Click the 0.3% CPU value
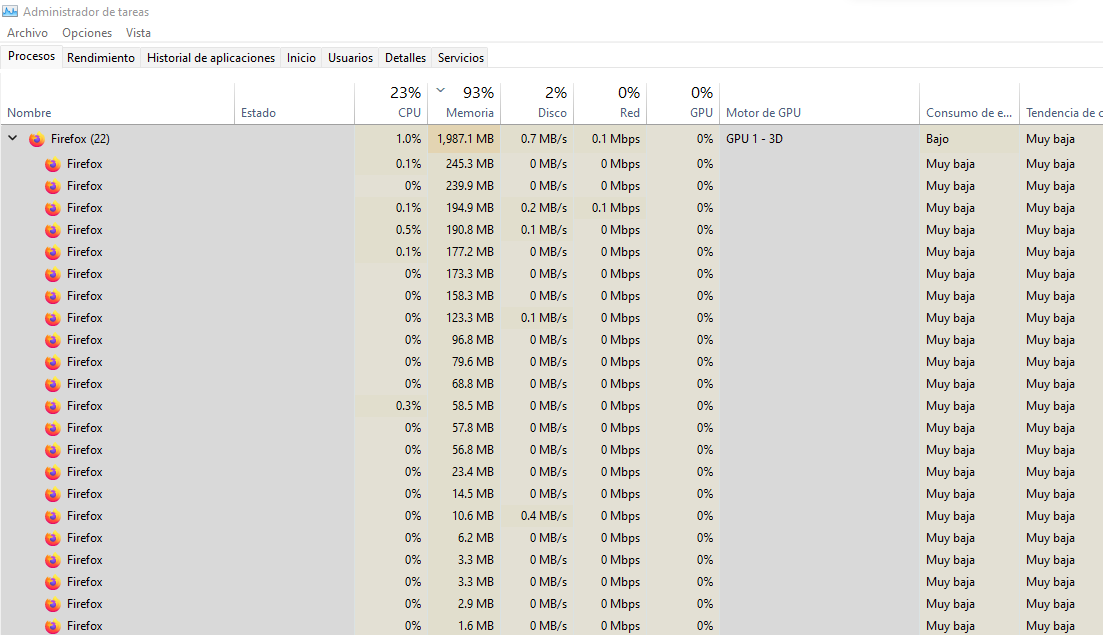This screenshot has width=1103, height=635. click(408, 405)
